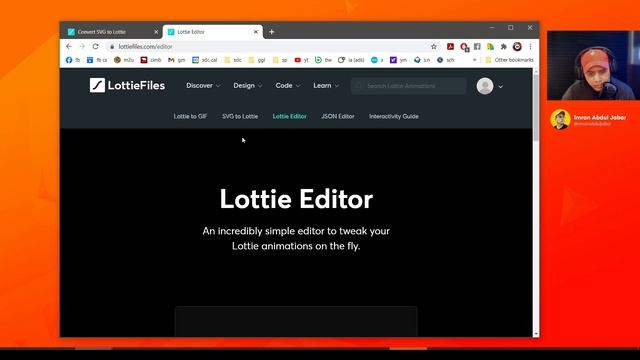
Task: Open the green and yellow extension icon
Action: 490,47
